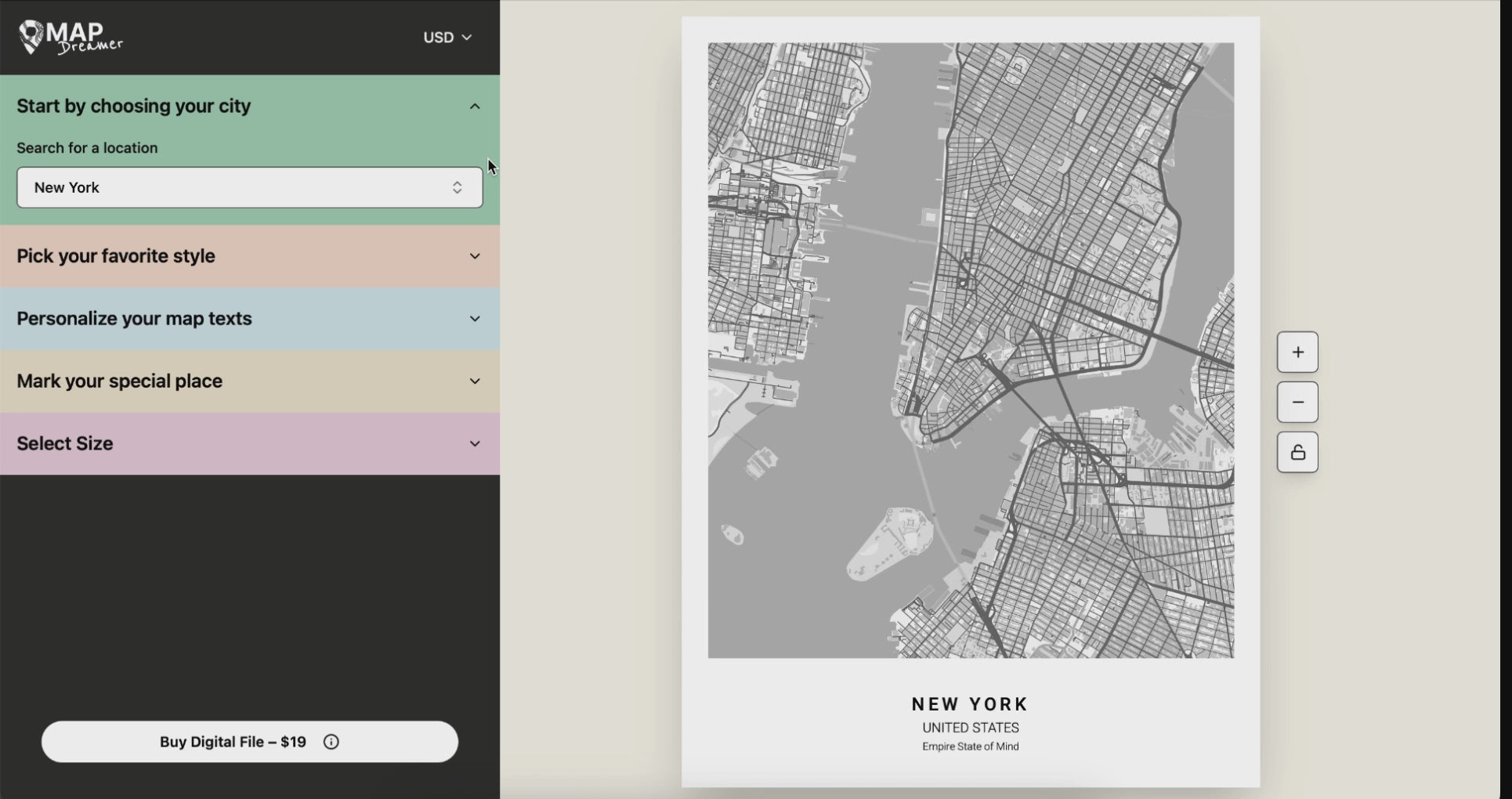The width and height of the screenshot is (1512, 799).
Task: Click the NEW YORK title on the poster
Action: pos(970,704)
